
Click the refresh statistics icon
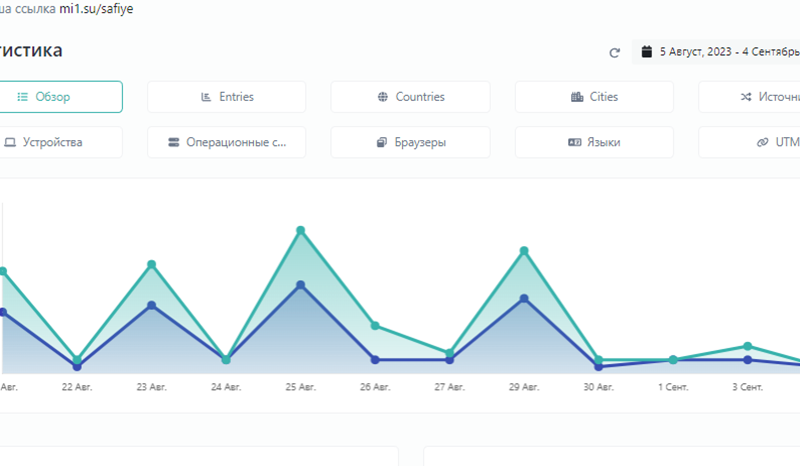[614, 52]
